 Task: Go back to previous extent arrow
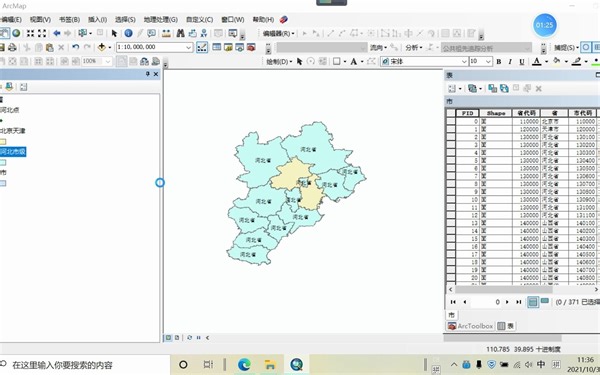(57, 33)
